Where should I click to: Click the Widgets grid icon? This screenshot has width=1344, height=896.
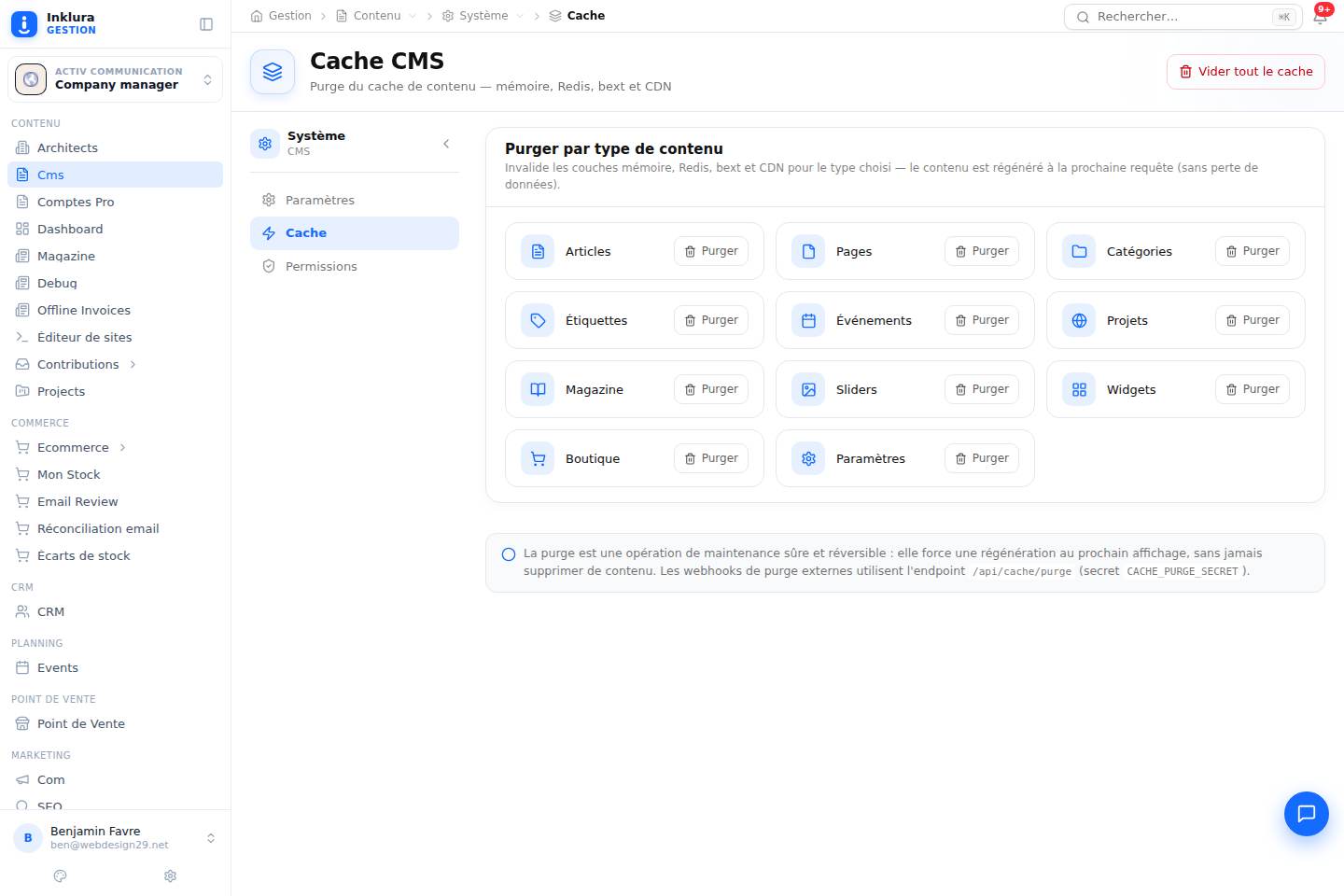click(1079, 389)
